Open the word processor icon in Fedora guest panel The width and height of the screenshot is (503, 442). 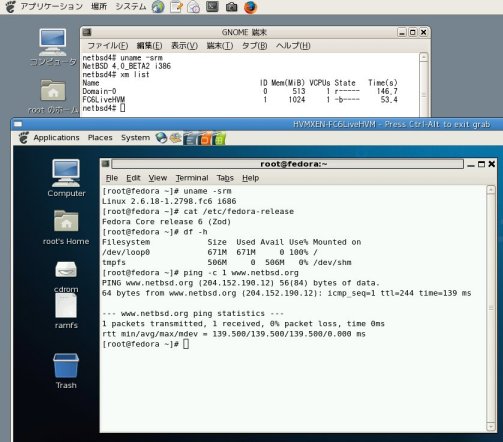tap(190, 138)
